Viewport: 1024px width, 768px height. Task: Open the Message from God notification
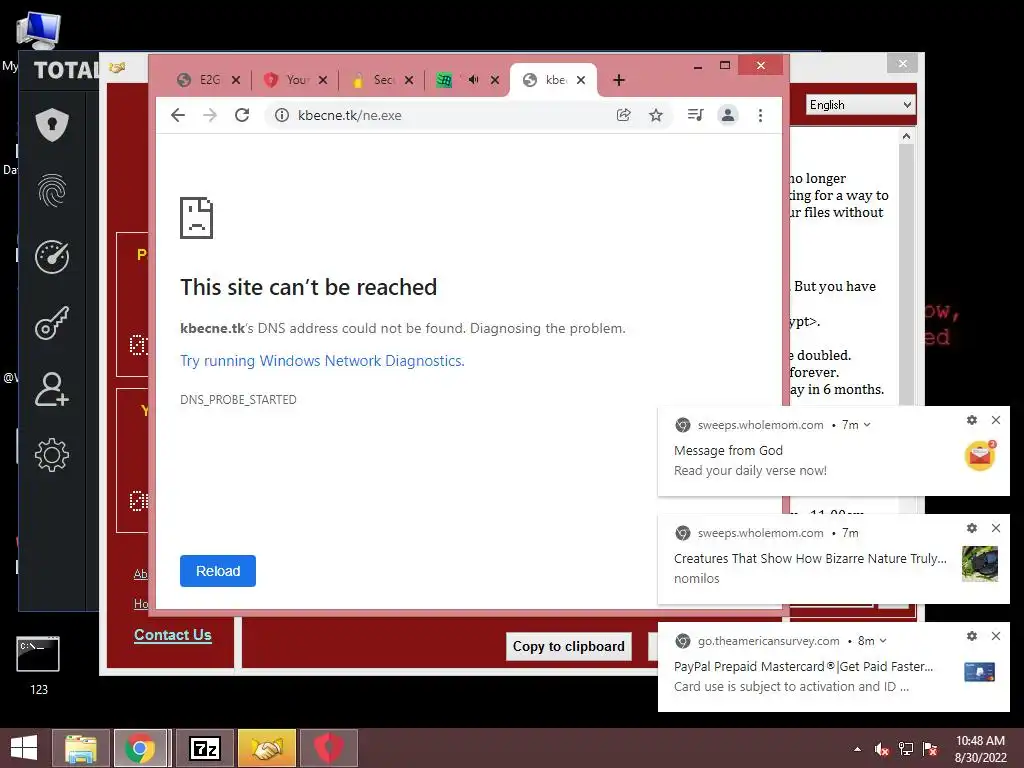pyautogui.click(x=833, y=451)
